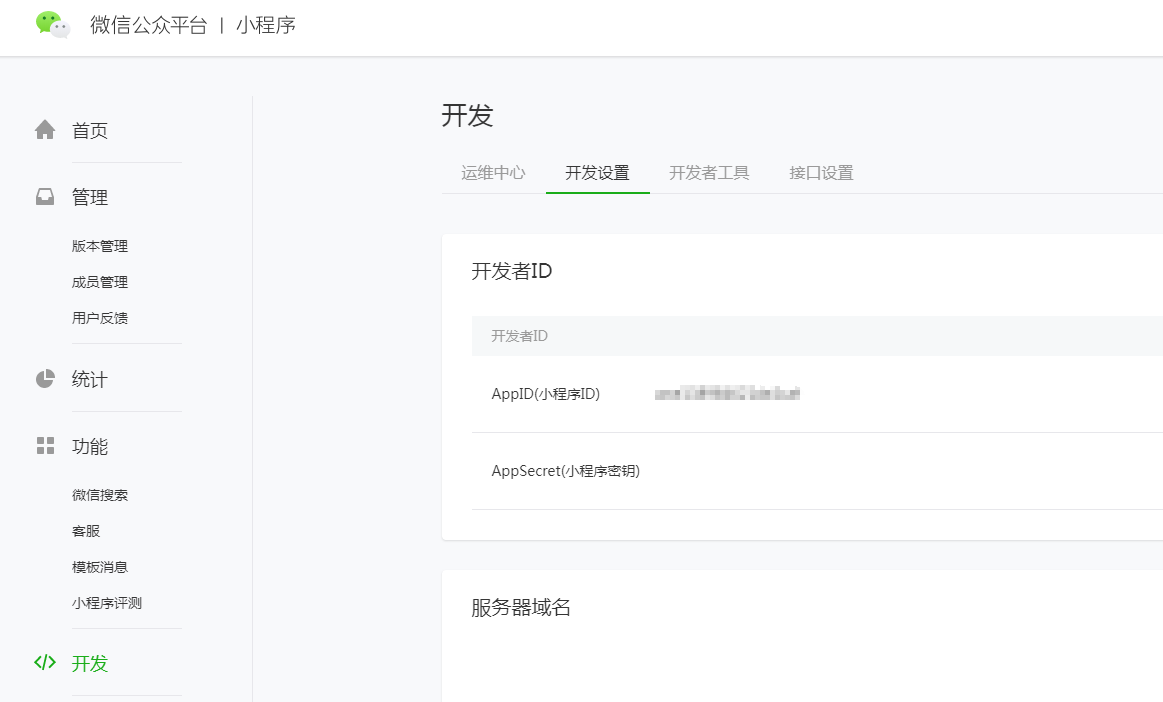The height and width of the screenshot is (702, 1163).
Task: Click the code brackets icon beside 开发
Action: [x=45, y=662]
